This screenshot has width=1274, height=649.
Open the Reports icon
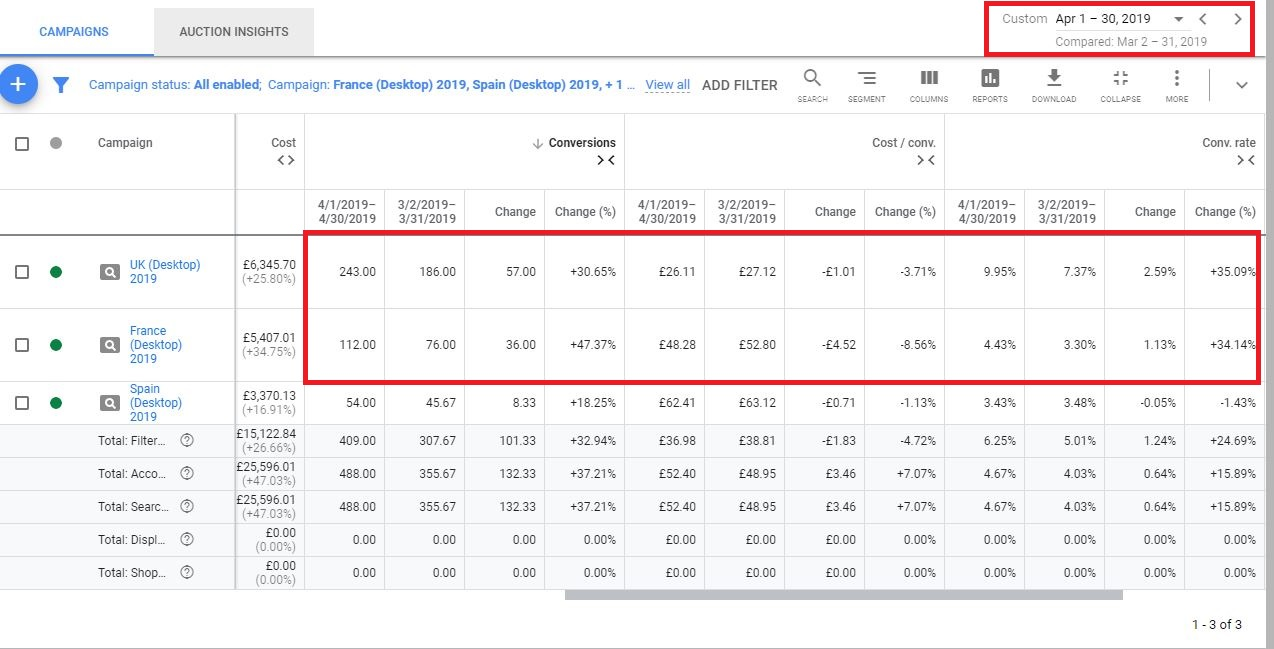pos(990,79)
